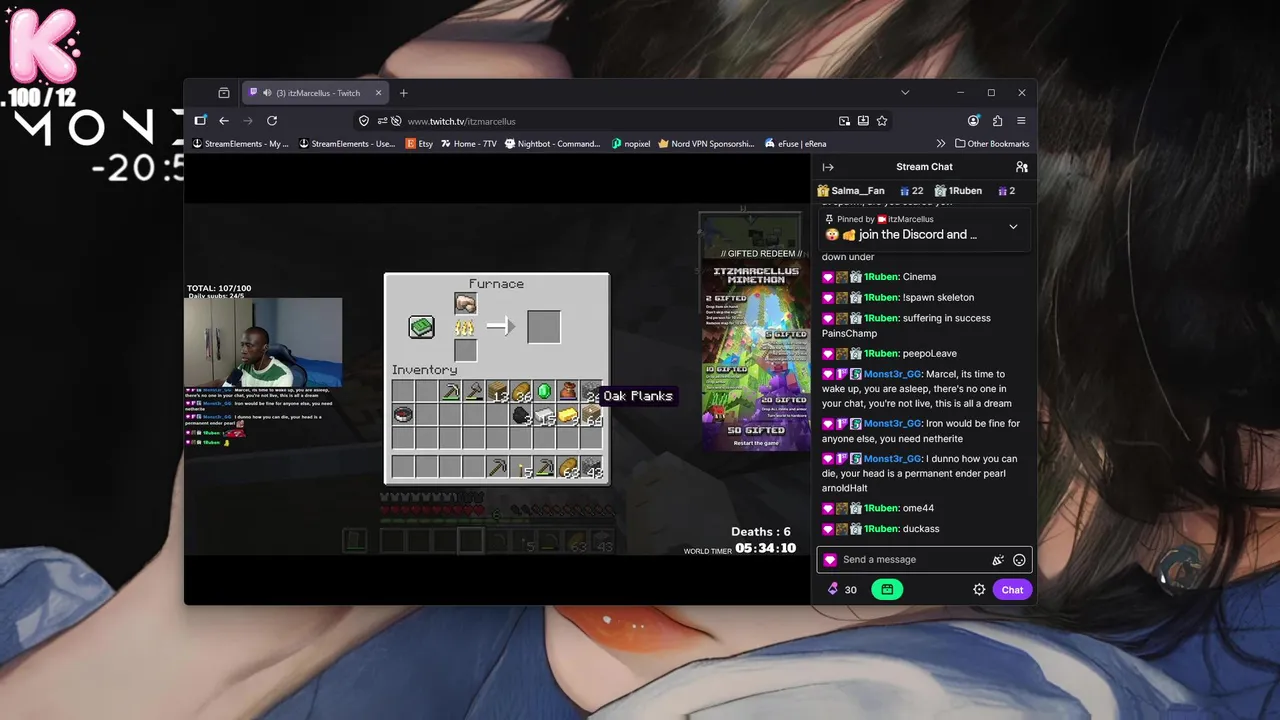Open StreamElements - Use... bookmark

coord(346,144)
